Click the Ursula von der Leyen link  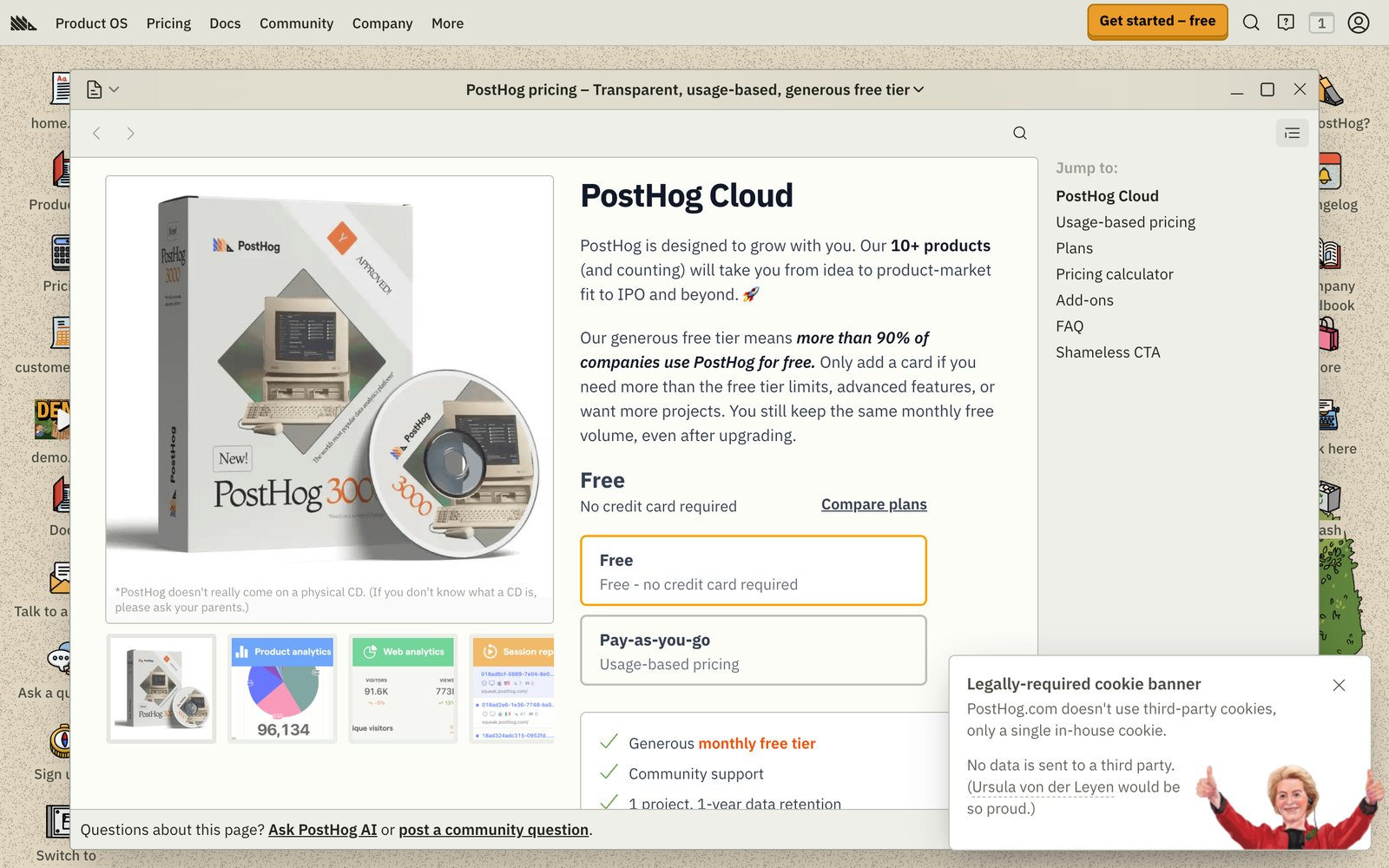(1042, 787)
